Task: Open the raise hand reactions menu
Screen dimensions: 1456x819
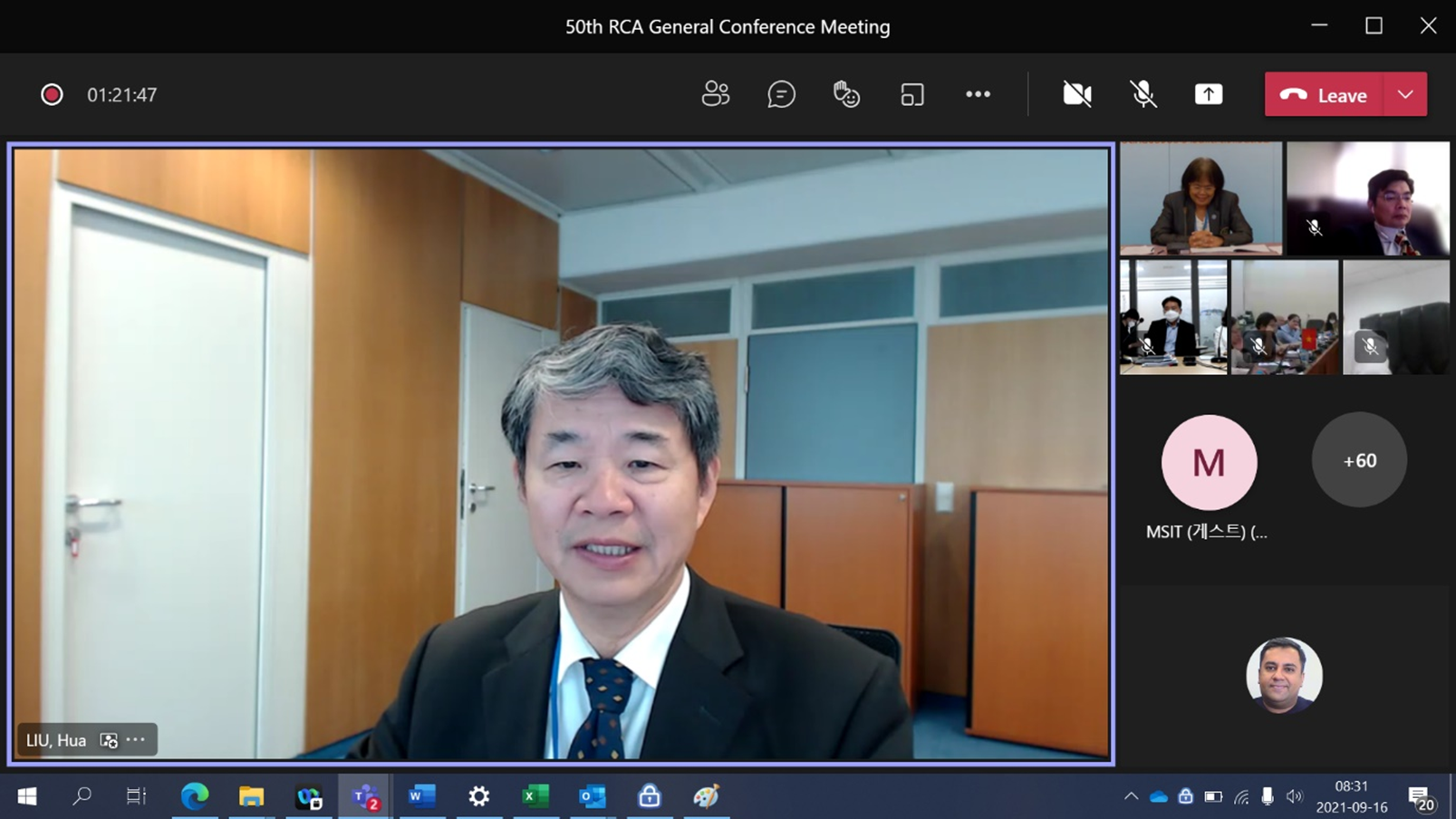Action: pos(846,94)
